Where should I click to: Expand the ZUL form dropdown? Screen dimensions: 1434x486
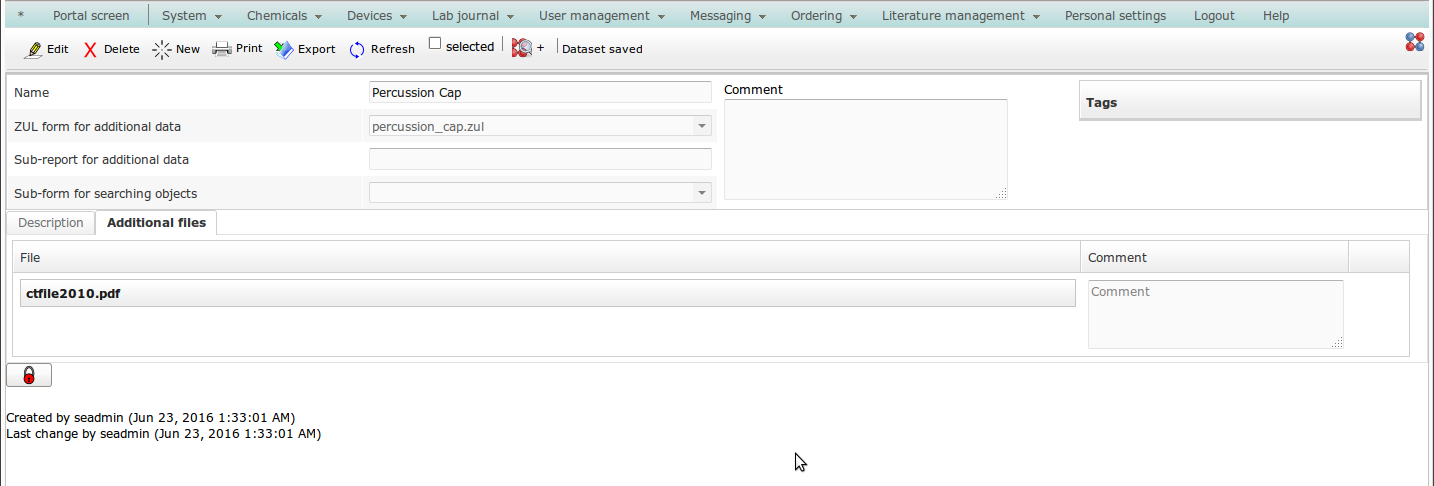[x=702, y=126]
